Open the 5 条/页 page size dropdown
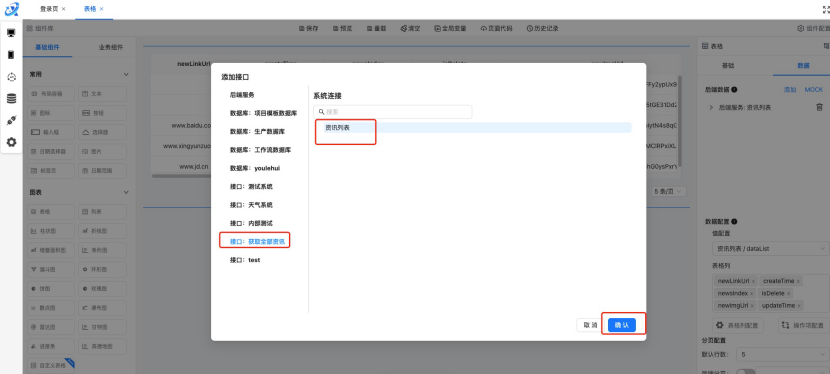 (669, 191)
